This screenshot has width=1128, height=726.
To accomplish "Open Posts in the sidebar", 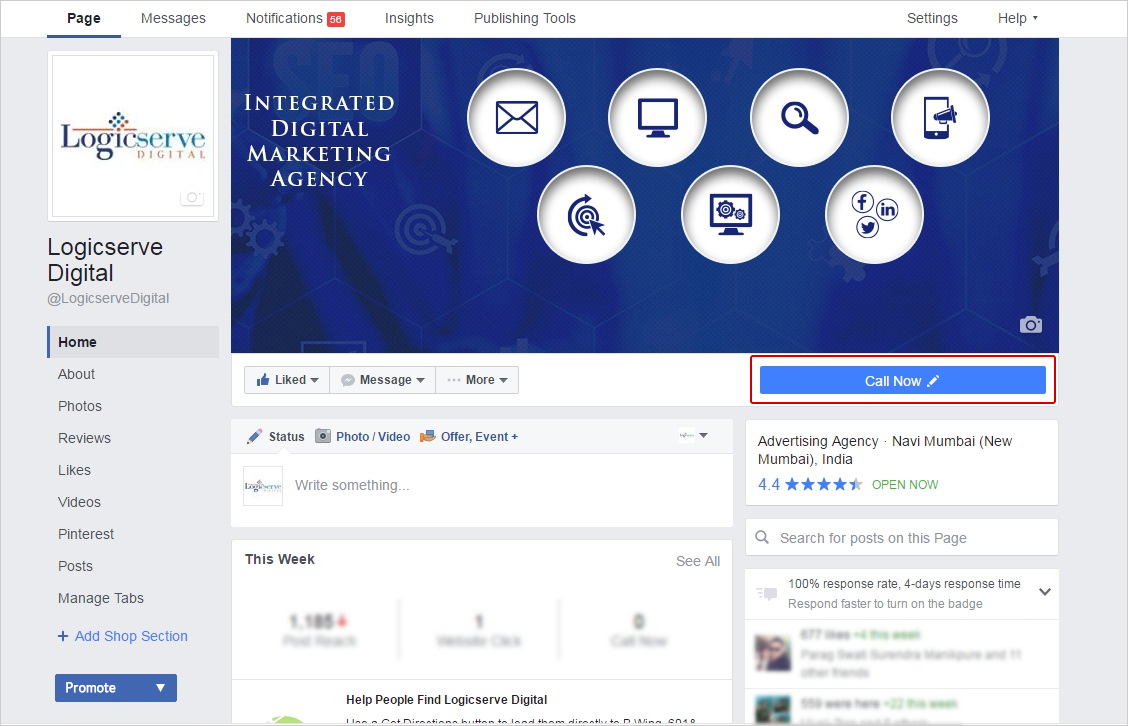I will point(76,566).
